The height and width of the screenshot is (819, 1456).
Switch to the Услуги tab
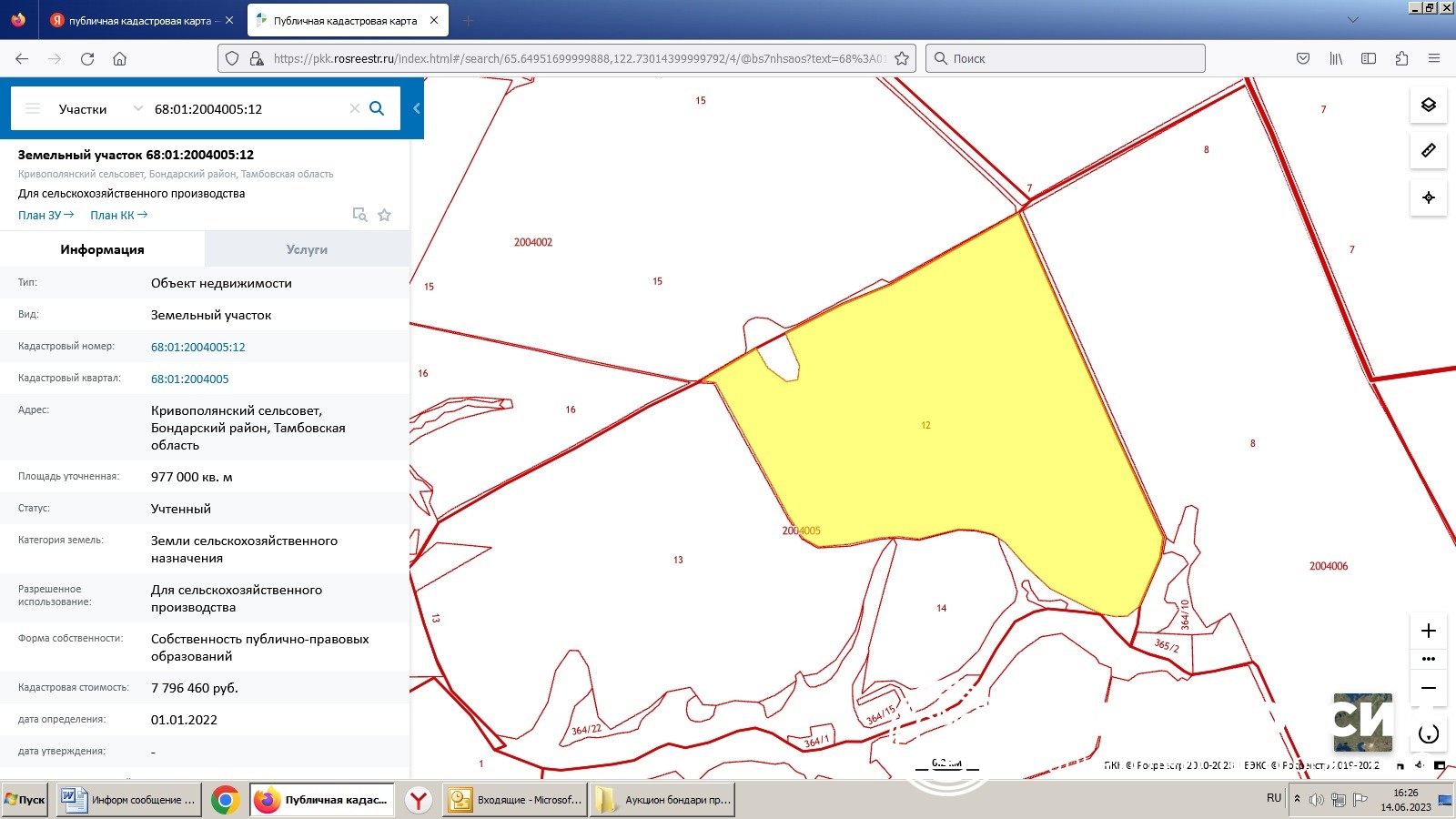coord(307,249)
